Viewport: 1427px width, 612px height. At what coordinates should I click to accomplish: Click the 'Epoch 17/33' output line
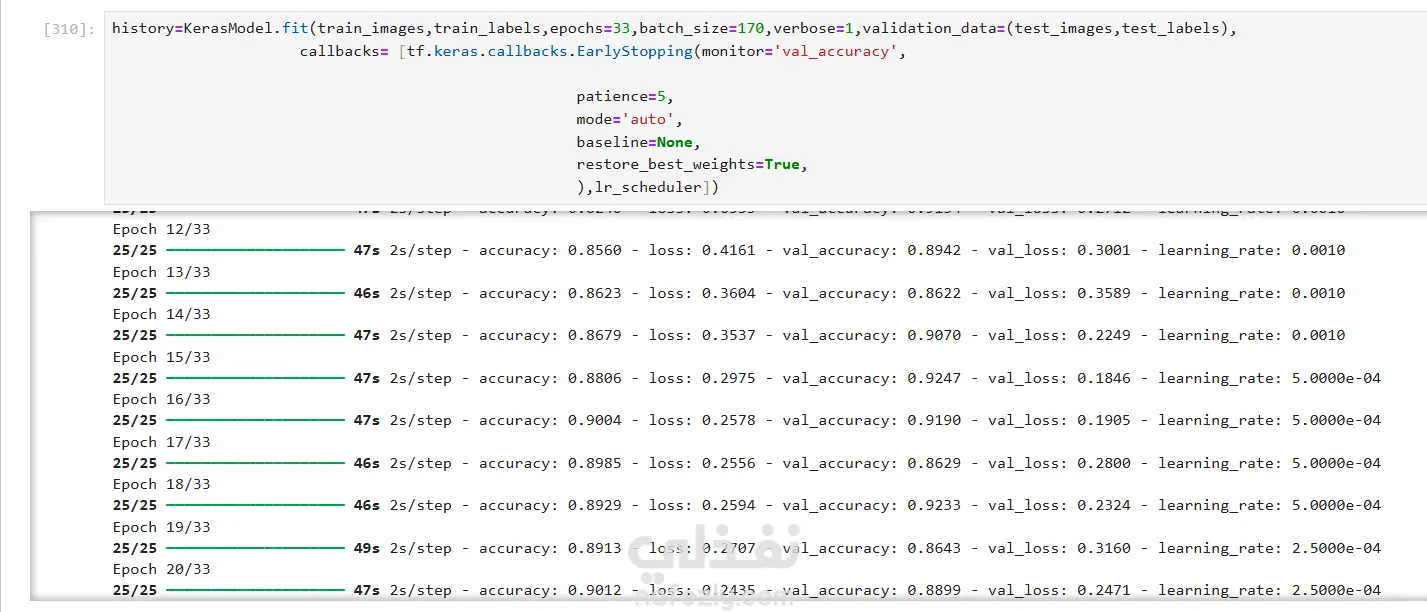coord(162,442)
